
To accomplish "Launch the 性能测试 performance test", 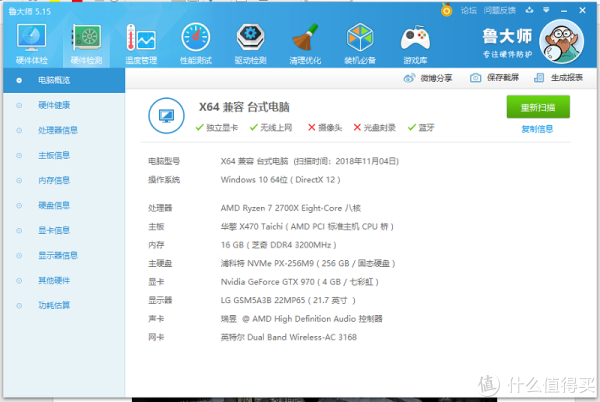I will pyautogui.click(x=196, y=44).
